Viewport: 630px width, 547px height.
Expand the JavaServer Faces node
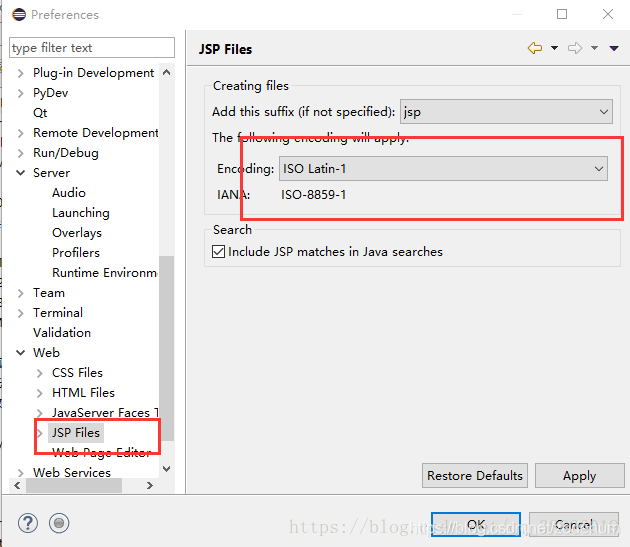39,413
